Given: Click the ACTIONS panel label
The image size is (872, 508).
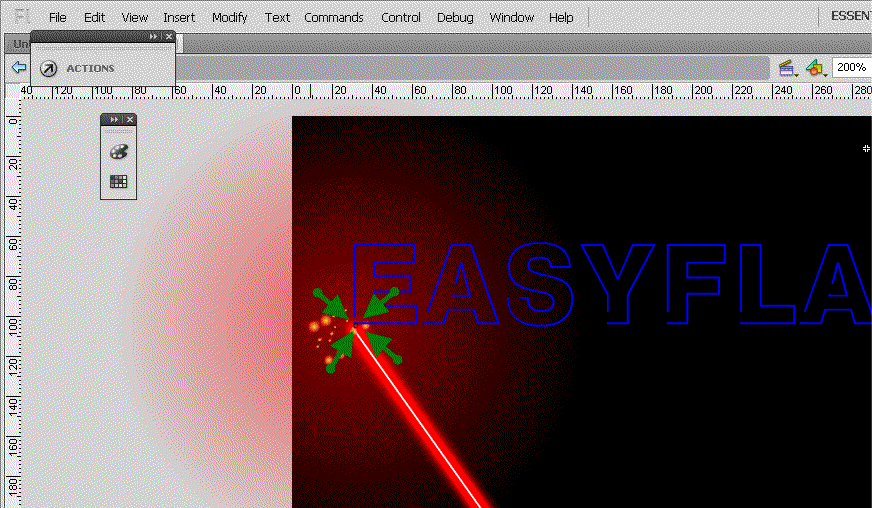Looking at the screenshot, I should coord(90,68).
